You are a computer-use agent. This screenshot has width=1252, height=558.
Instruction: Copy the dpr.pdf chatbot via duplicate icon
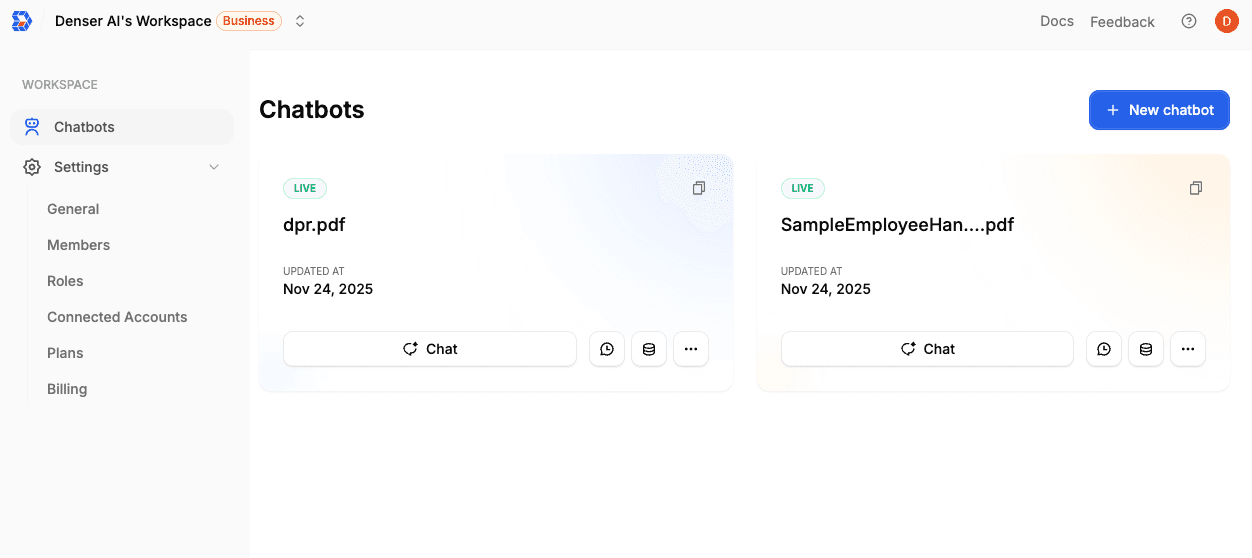(699, 188)
